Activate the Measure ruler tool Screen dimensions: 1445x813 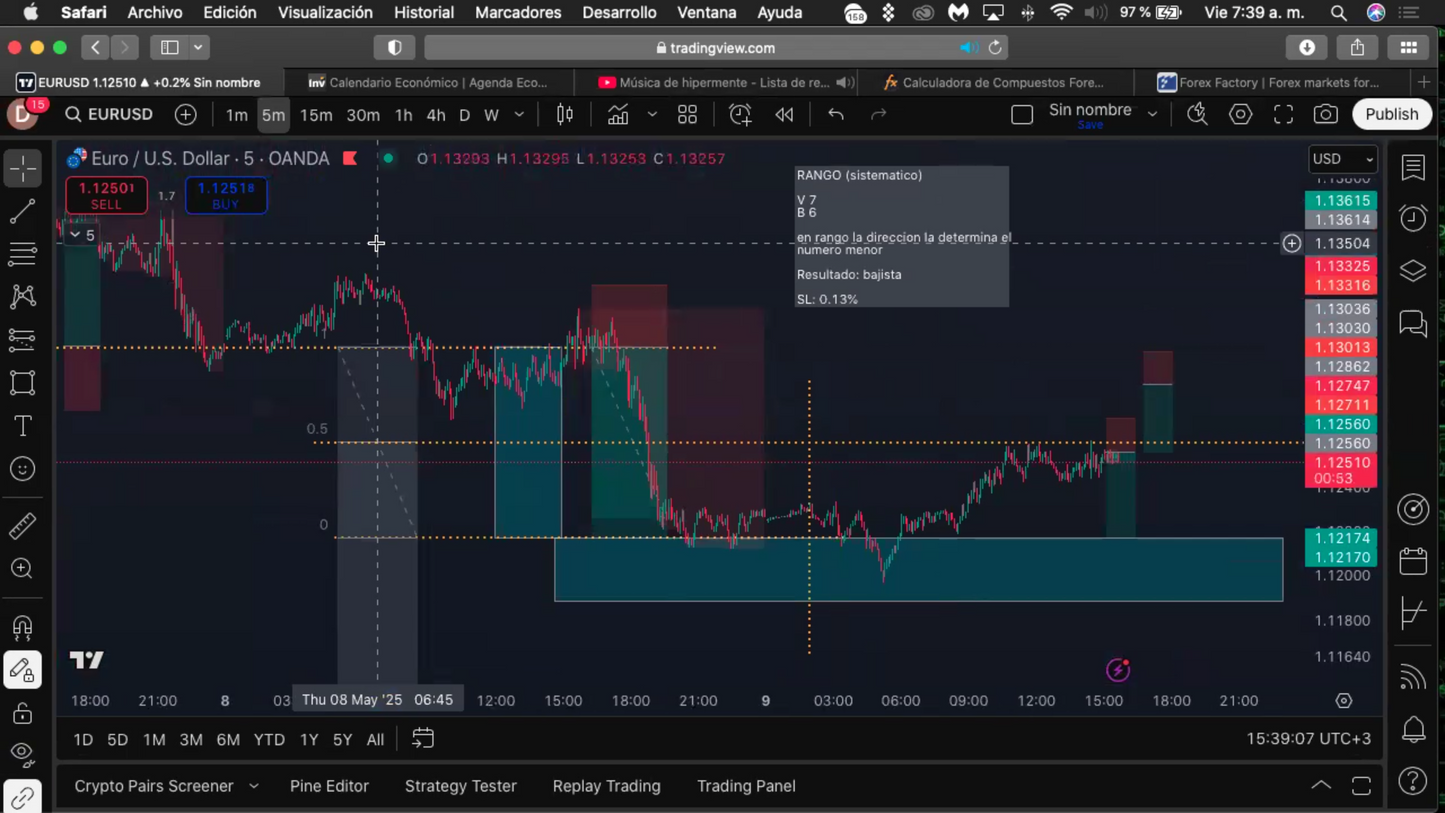tap(22, 525)
